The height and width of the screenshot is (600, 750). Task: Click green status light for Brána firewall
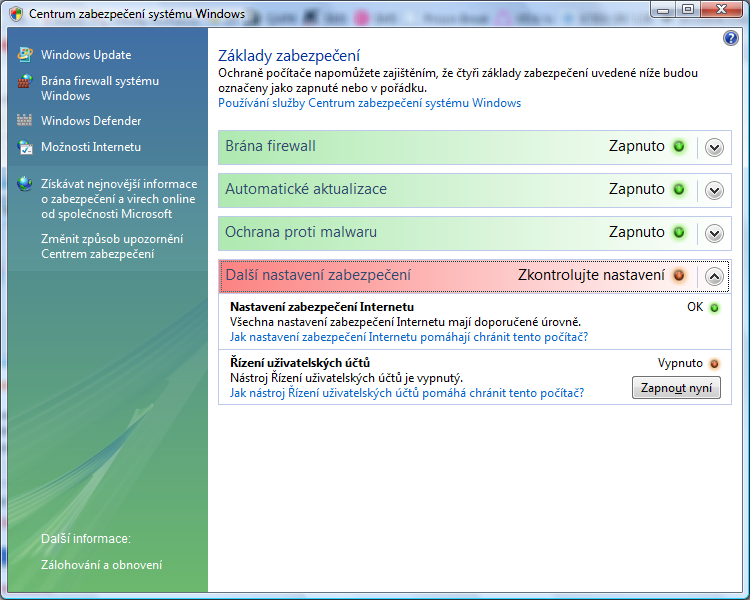click(x=679, y=146)
